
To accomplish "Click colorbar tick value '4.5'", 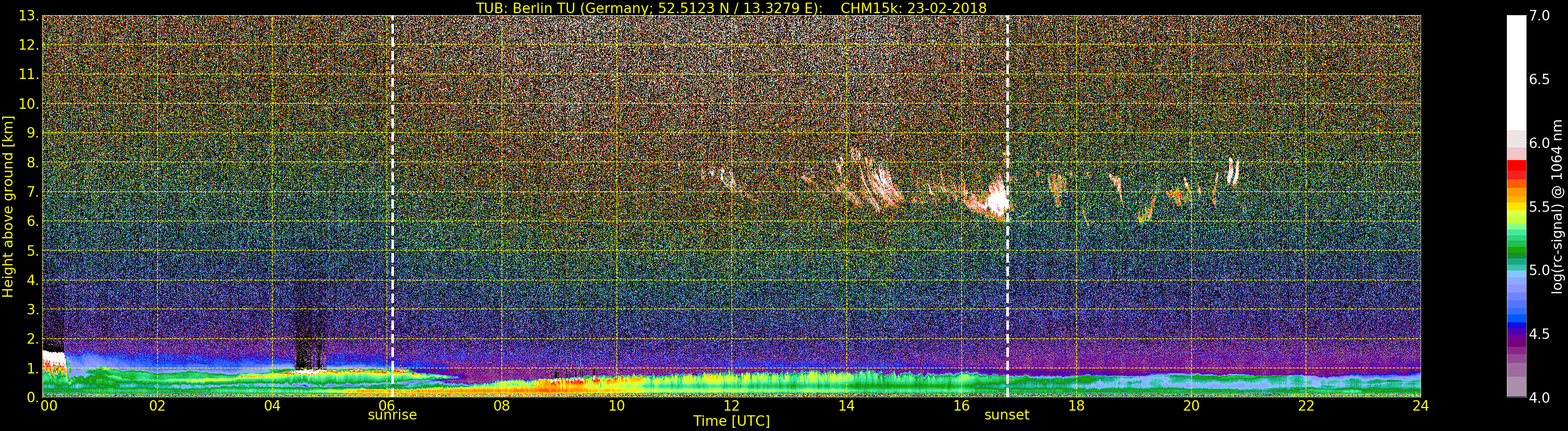I will (x=1539, y=334).
